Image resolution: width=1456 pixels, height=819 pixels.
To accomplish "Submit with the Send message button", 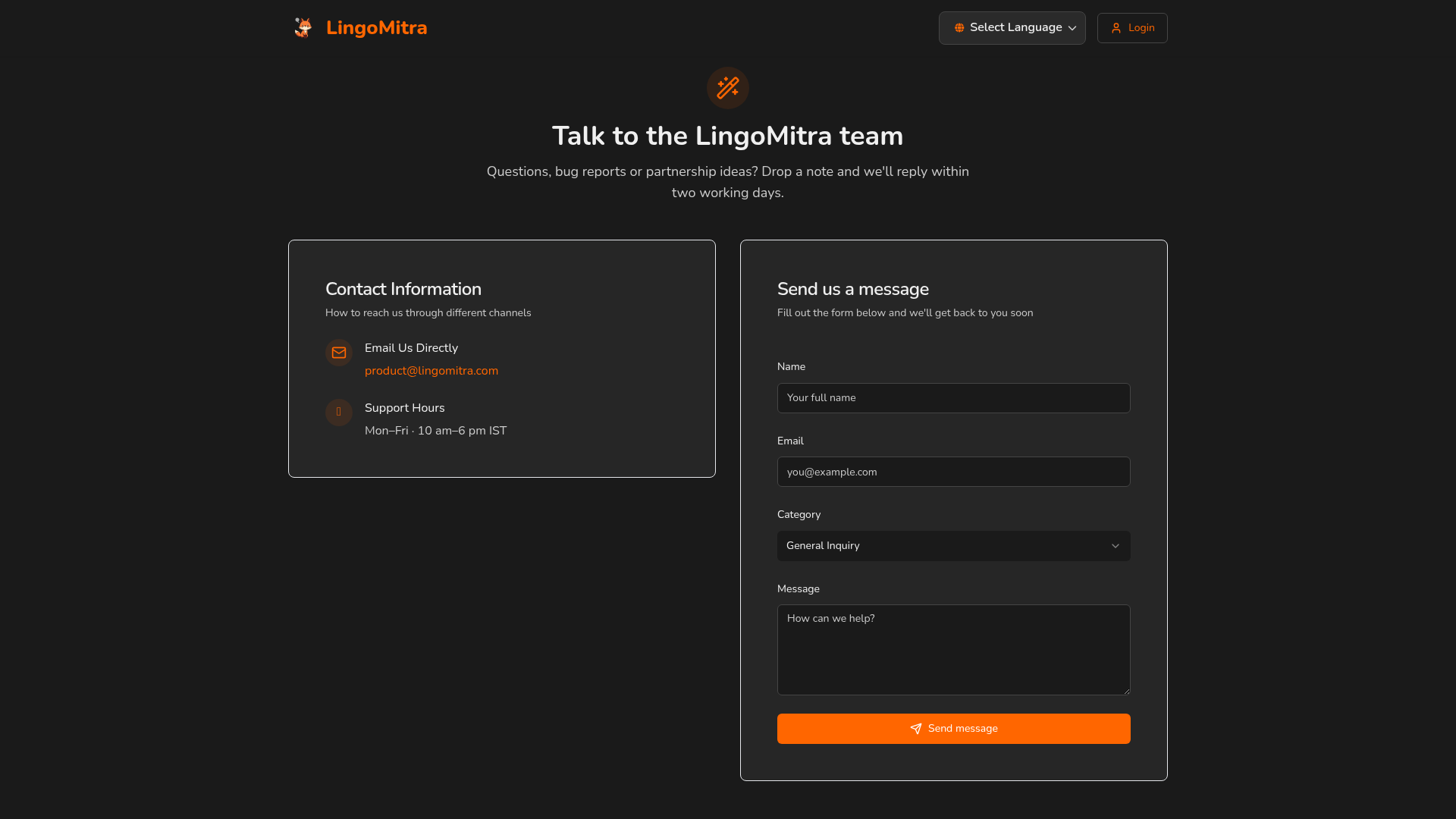I will click(x=953, y=729).
